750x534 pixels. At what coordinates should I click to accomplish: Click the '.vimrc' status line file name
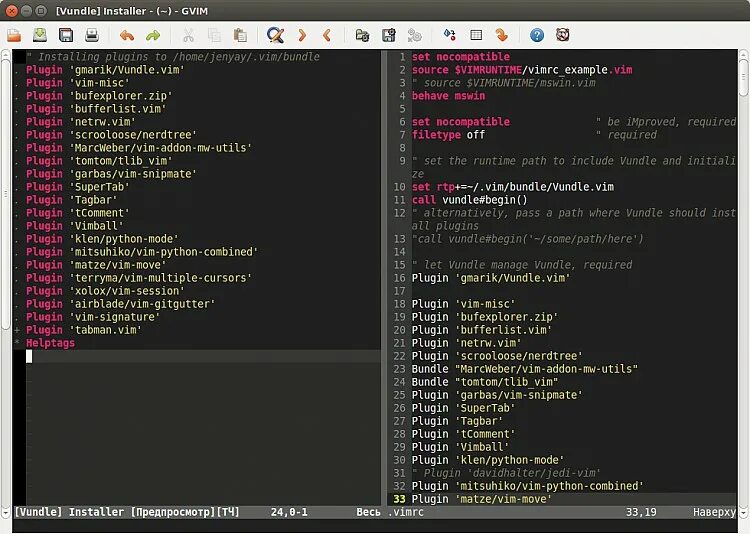[x=406, y=512]
